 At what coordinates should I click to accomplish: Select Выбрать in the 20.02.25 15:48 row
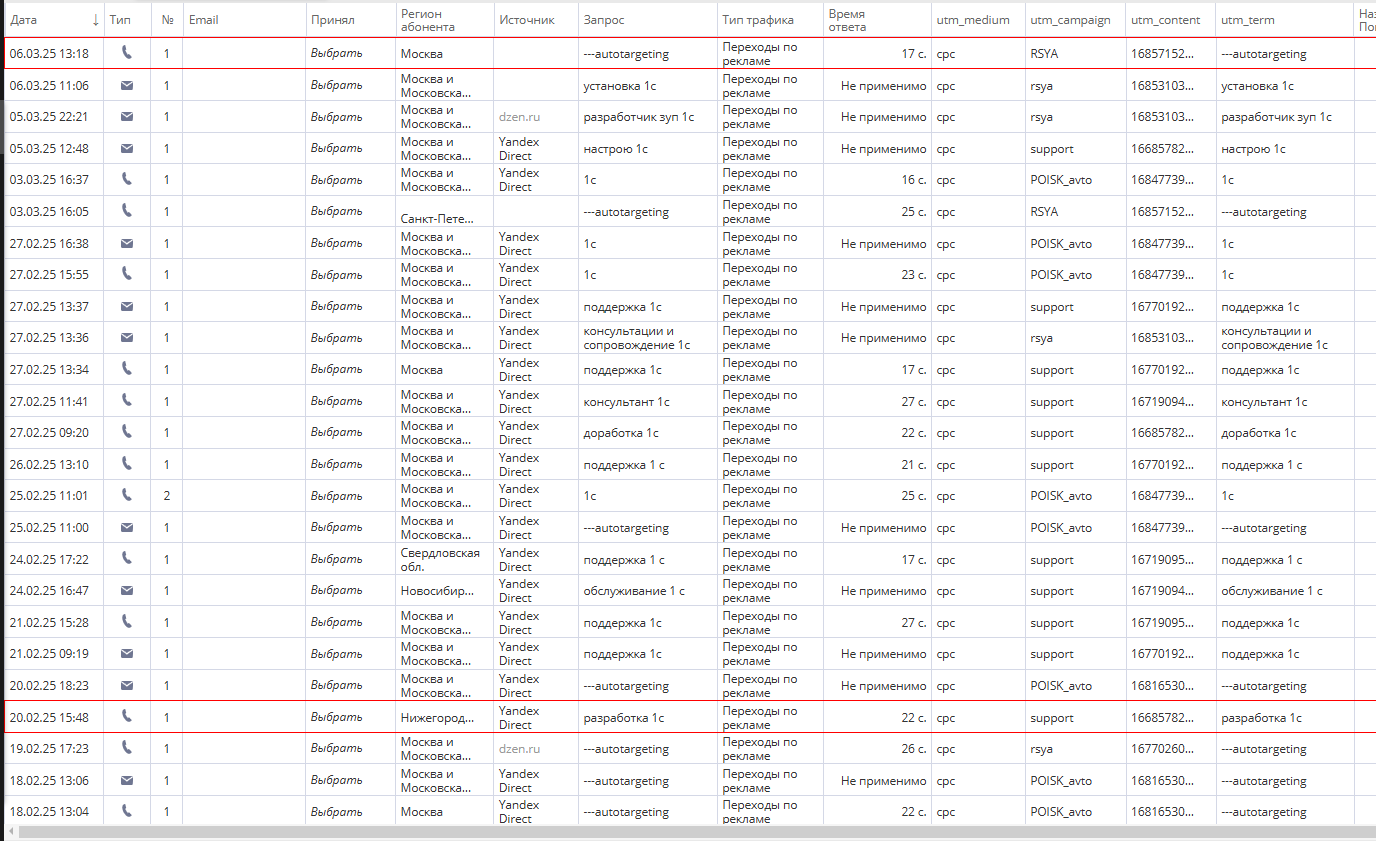336,717
